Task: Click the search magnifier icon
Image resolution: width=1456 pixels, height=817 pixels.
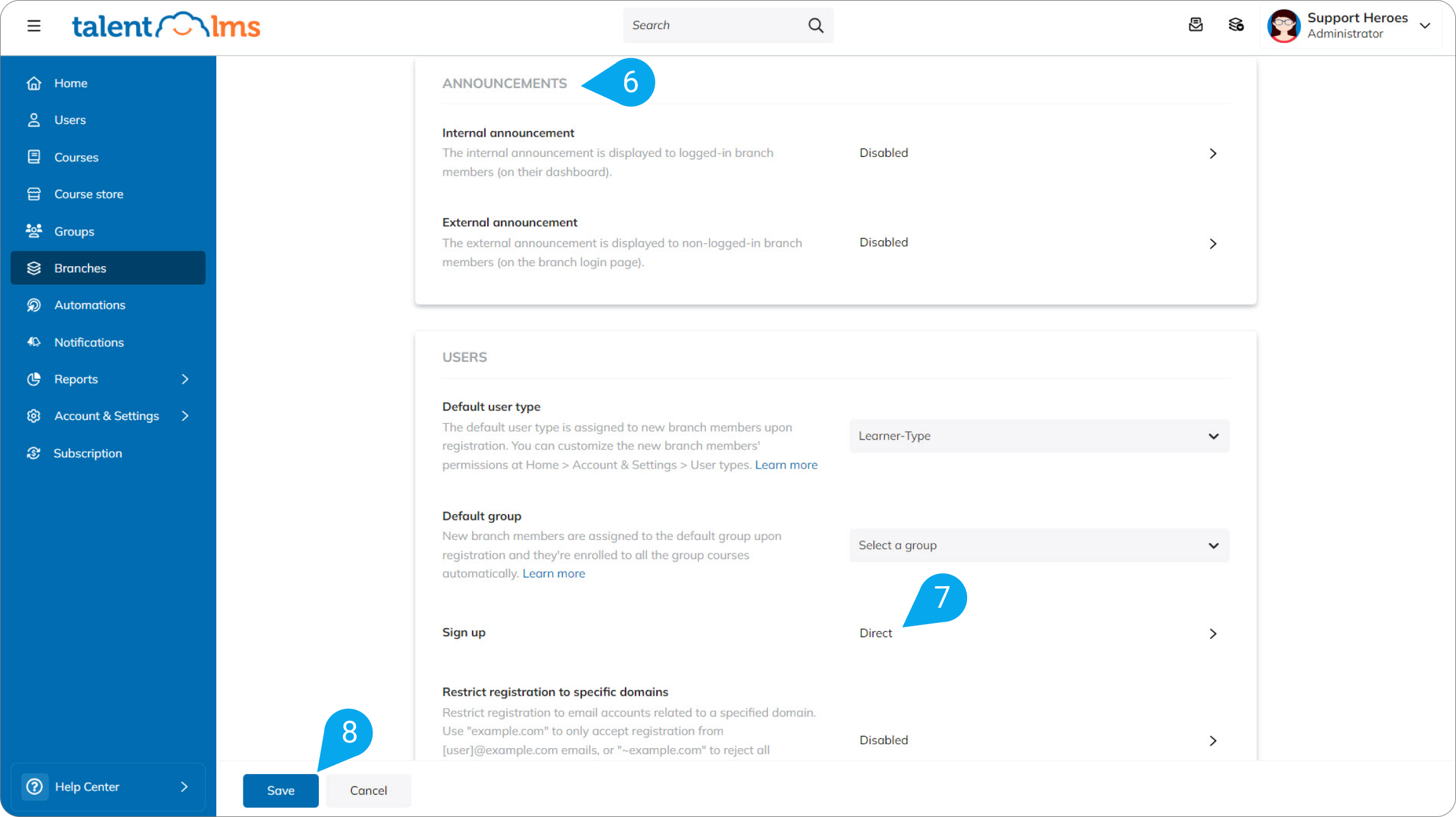Action: [816, 25]
